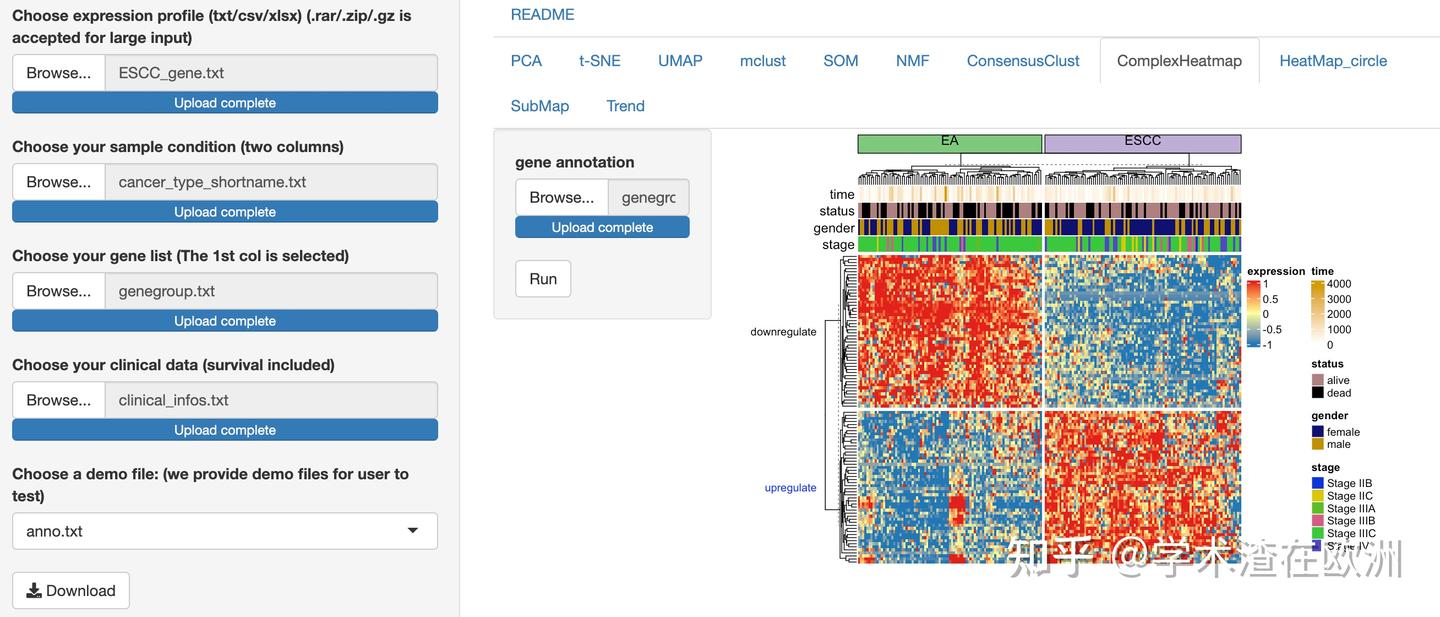The image size is (1440, 617).
Task: Go to the ConsensusClust tab
Action: (1023, 61)
